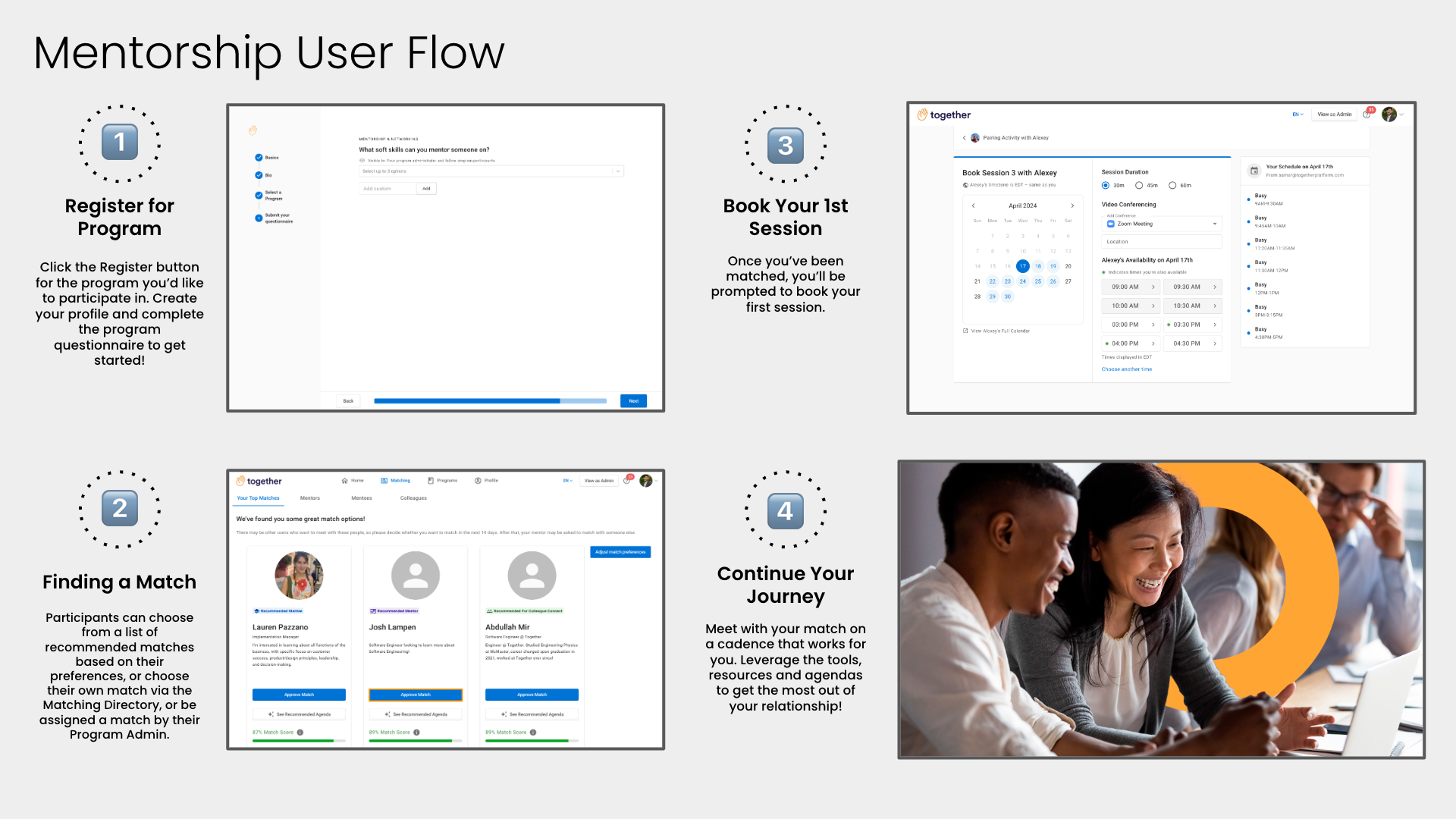The height and width of the screenshot is (819, 1456).
Task: Click the Home nav icon in matching screen
Action: coord(345,481)
